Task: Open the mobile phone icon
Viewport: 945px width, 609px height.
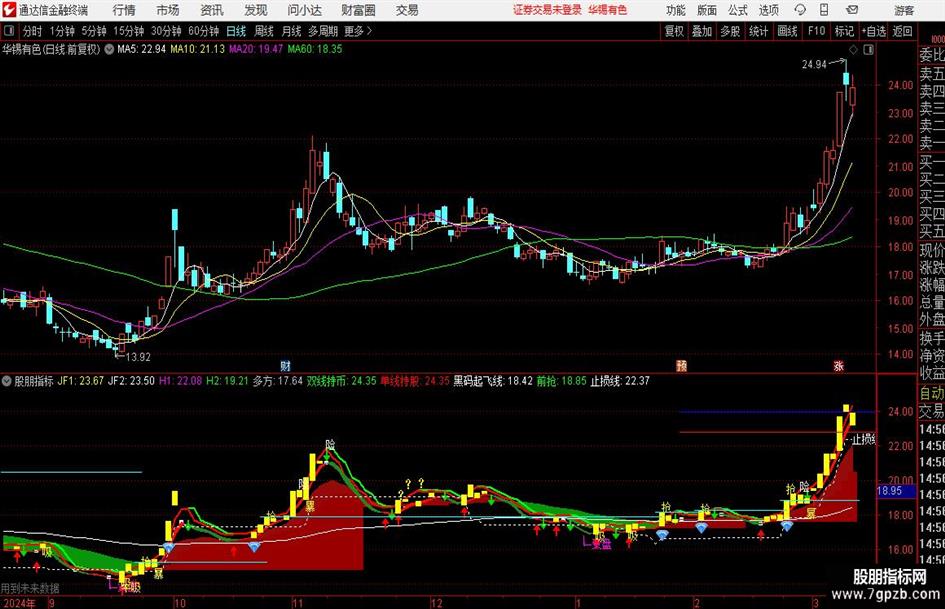Action: click(824, 10)
